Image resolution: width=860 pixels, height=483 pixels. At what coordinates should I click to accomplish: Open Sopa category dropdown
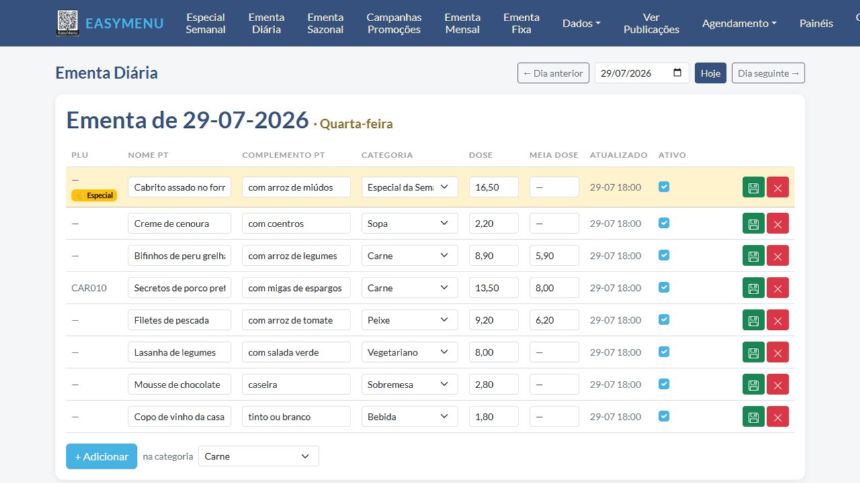tap(409, 224)
